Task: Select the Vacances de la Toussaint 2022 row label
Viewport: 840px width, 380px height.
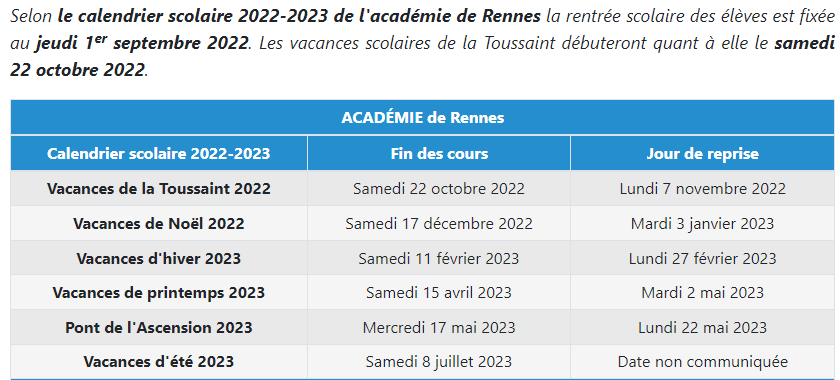Action: (159, 189)
